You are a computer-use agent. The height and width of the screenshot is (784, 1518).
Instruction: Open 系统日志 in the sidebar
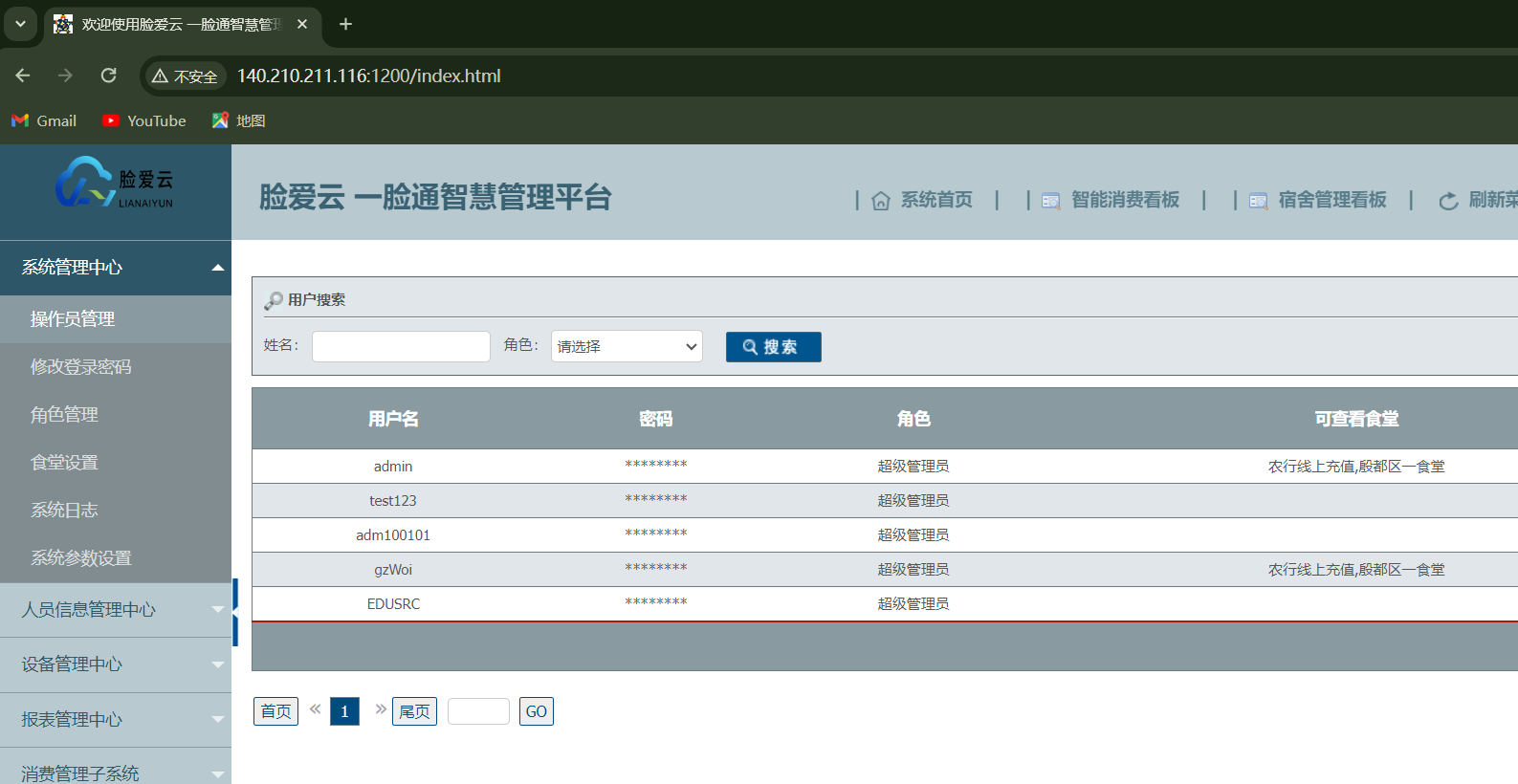pyautogui.click(x=116, y=511)
